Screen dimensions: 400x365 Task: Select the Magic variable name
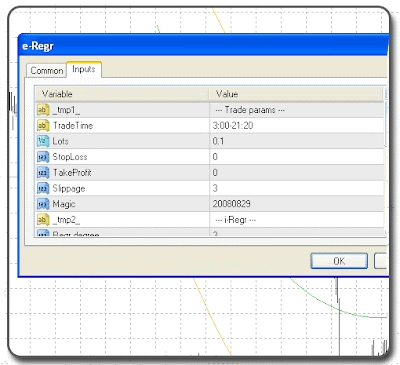[x=64, y=204]
